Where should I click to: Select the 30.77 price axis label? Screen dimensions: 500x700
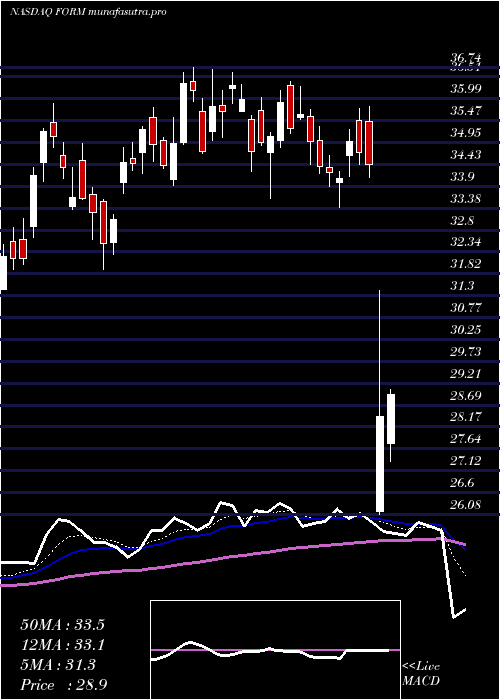click(x=466, y=308)
